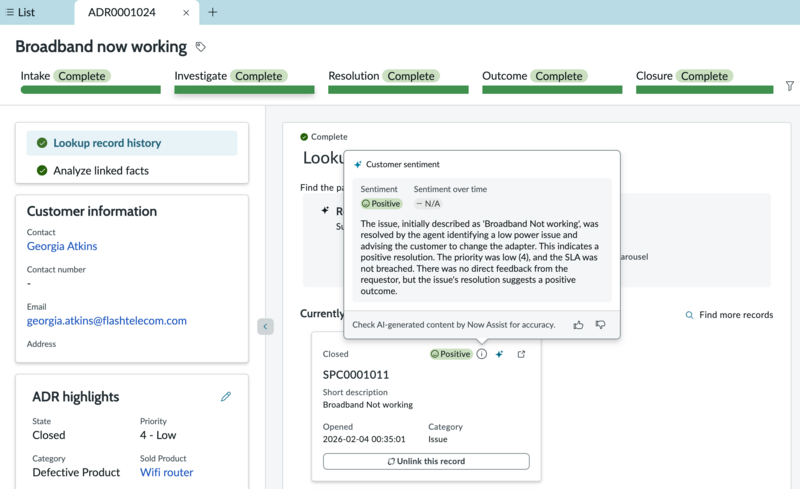This screenshot has height=489, width=800.
Task: Click Find more records
Action: point(729,315)
